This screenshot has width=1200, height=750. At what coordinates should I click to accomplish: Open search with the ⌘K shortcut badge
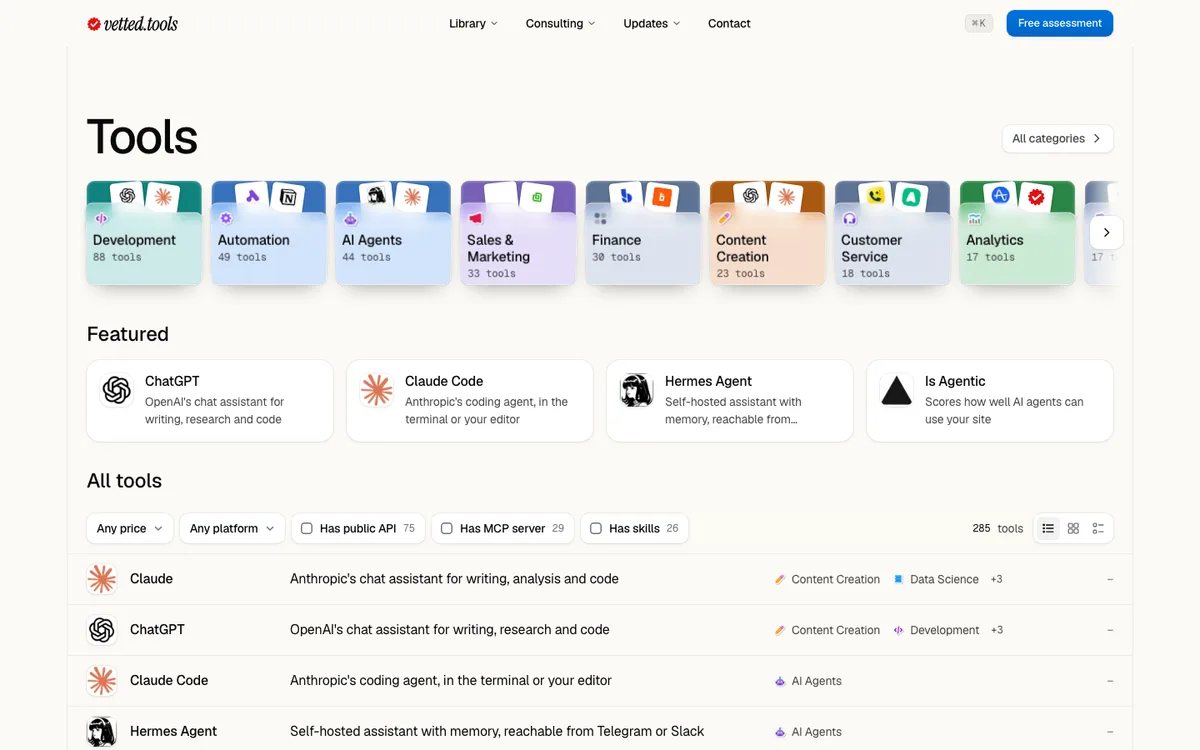coord(979,23)
